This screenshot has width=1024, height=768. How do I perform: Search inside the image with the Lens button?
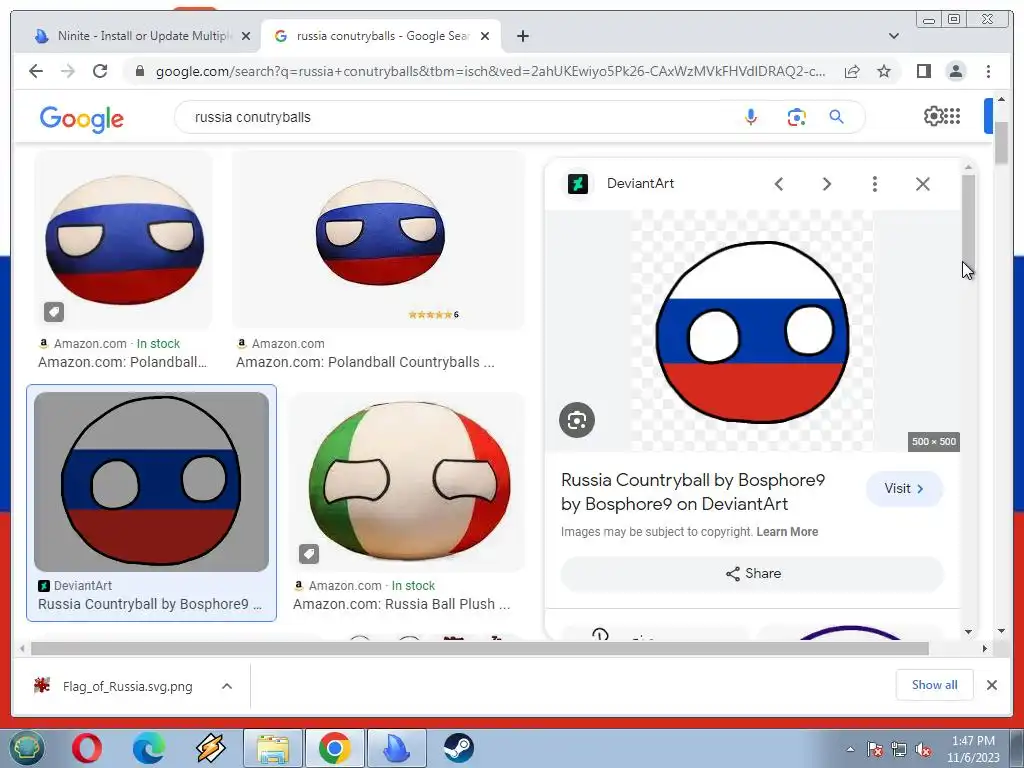point(577,420)
